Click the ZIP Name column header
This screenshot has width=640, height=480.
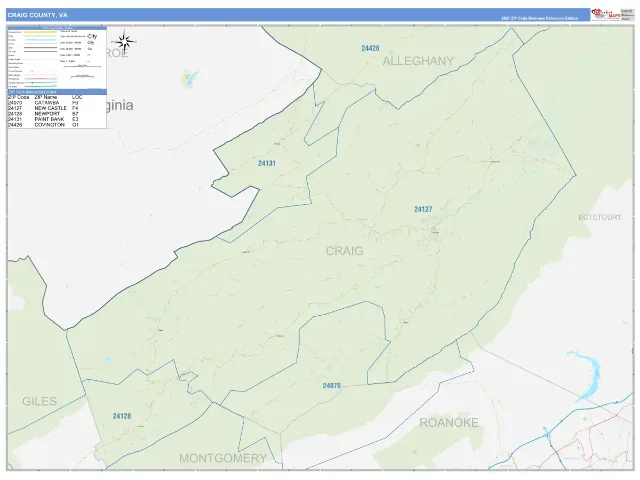[x=46, y=97]
